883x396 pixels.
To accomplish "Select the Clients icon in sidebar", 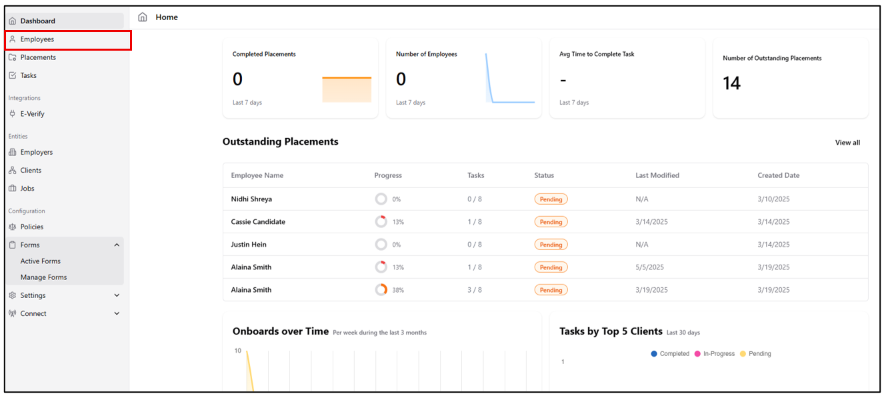I will click(13, 170).
